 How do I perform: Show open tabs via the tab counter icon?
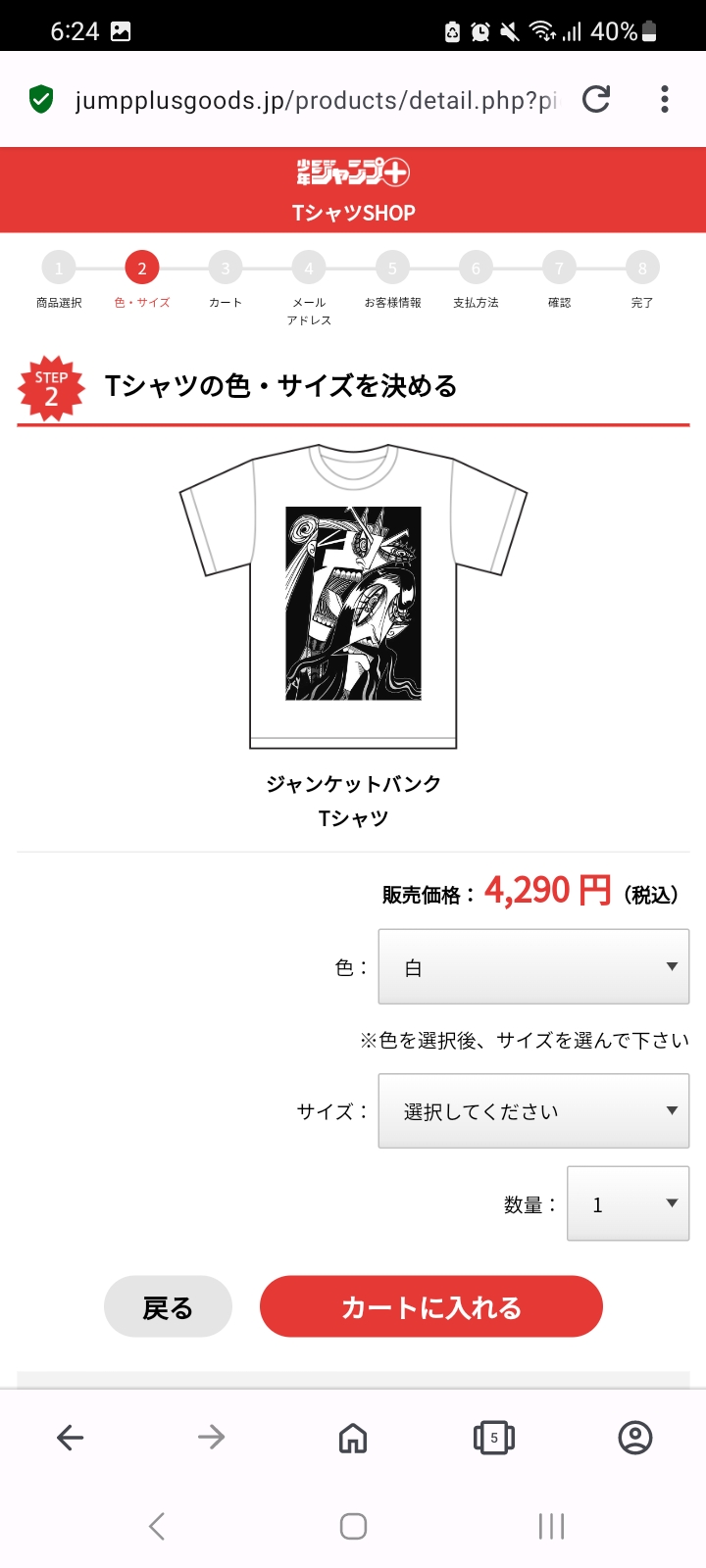494,1438
